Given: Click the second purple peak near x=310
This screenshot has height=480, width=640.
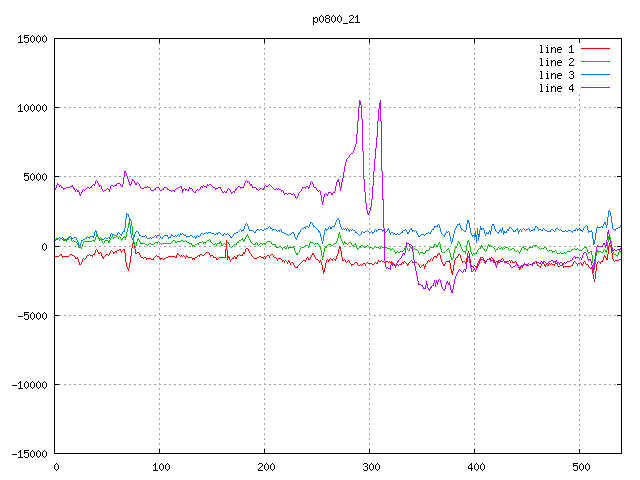Looking at the screenshot, I should click(x=380, y=101).
